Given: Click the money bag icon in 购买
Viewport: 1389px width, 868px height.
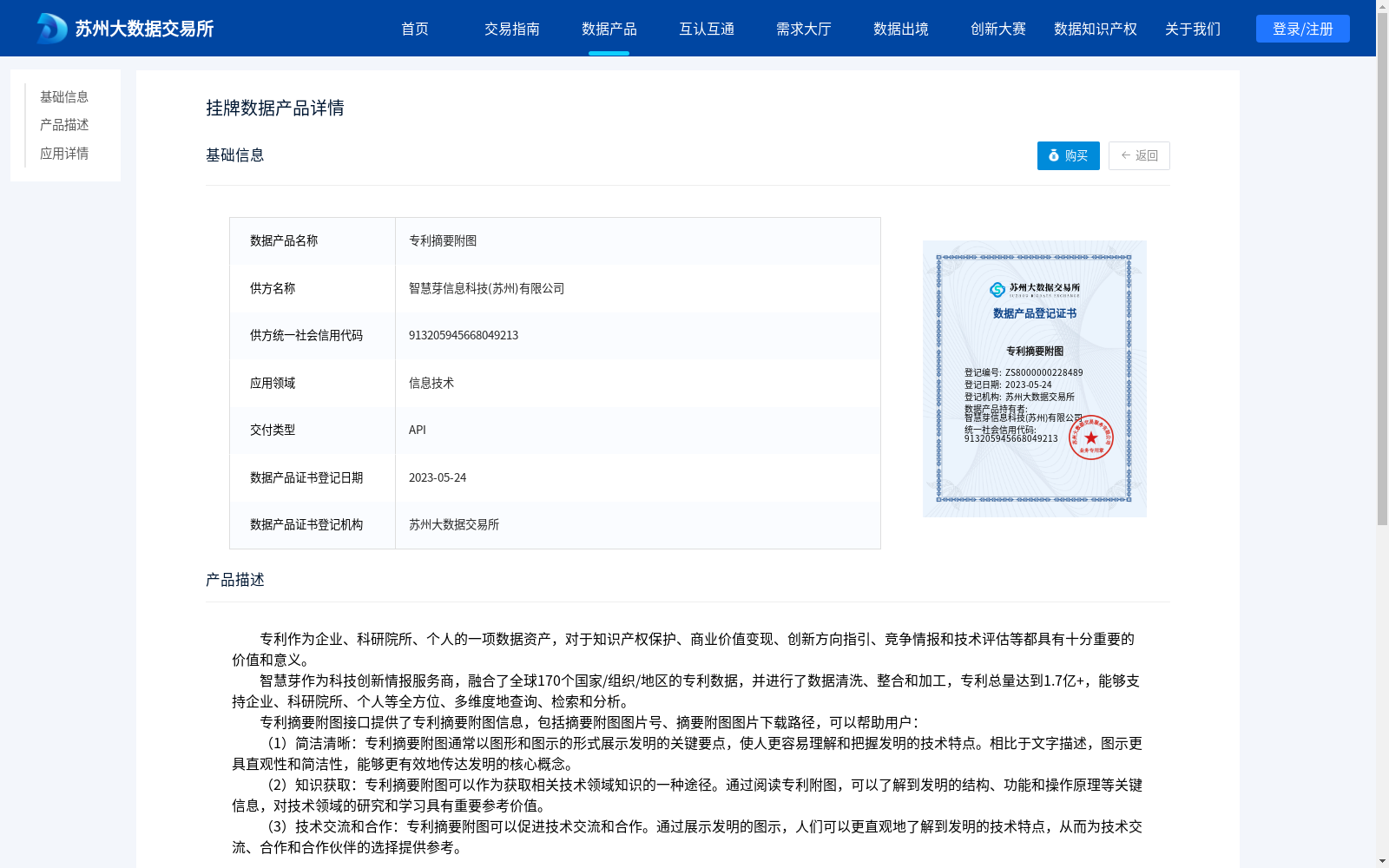Looking at the screenshot, I should 1054,155.
